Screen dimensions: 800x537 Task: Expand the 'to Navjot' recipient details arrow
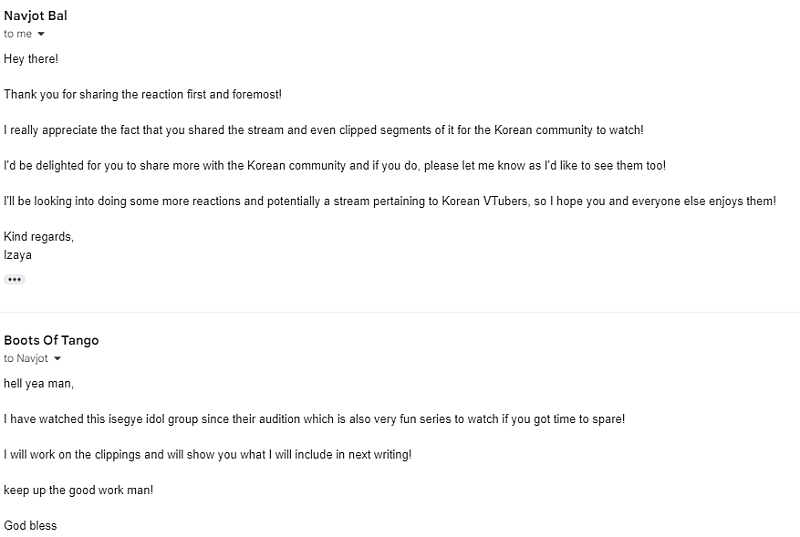pyautogui.click(x=57, y=359)
